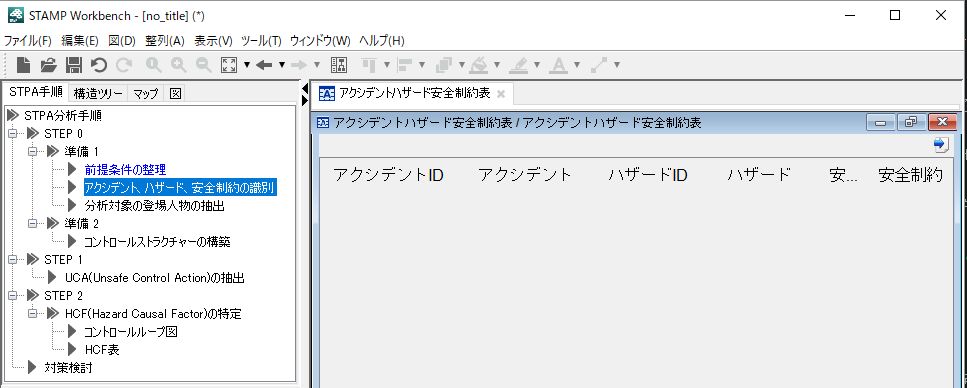This screenshot has height=388, width=967.
Task: Collapse the STEP 0 tree node
Action: coord(13,134)
